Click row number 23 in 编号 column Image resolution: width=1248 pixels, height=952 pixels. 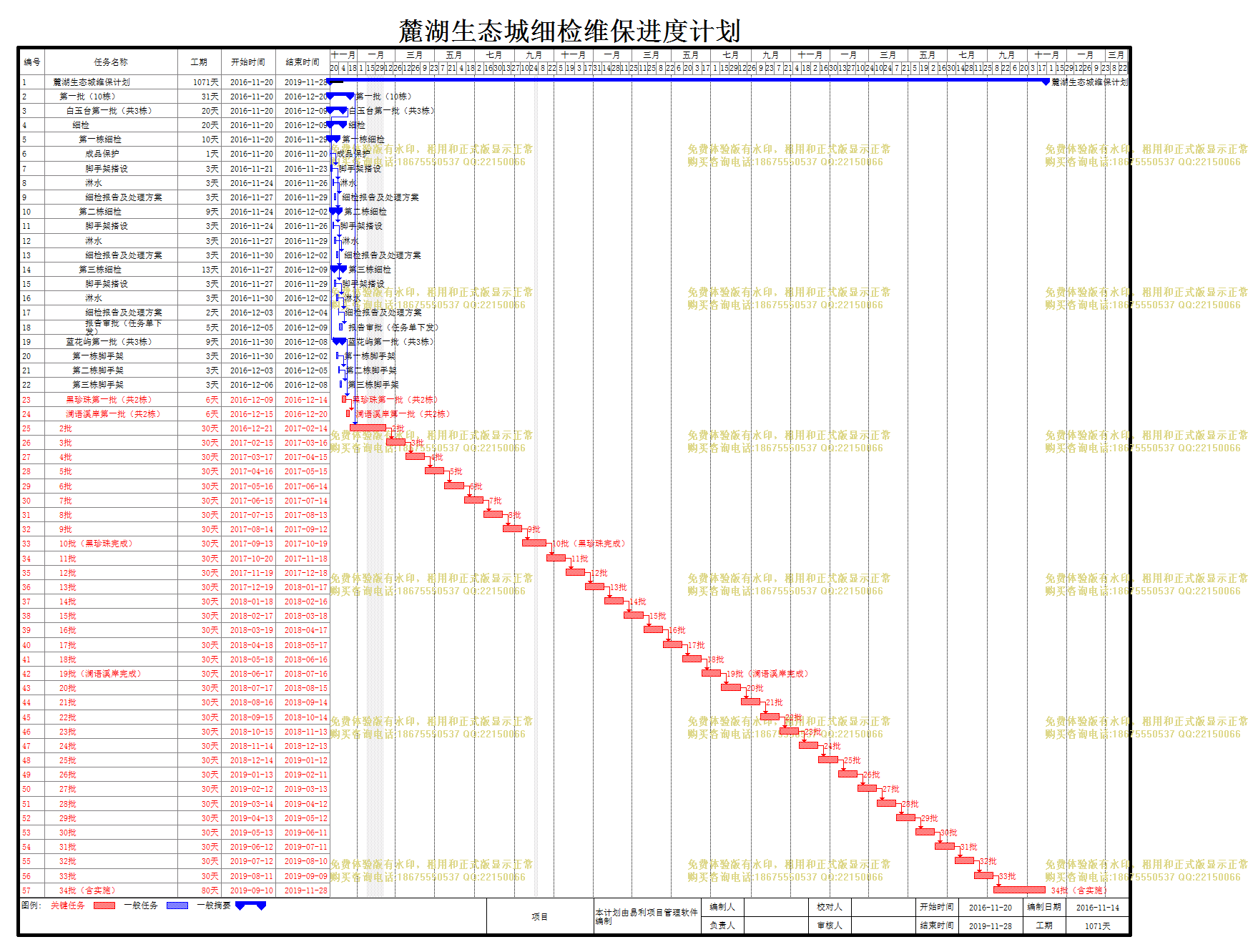(26, 400)
